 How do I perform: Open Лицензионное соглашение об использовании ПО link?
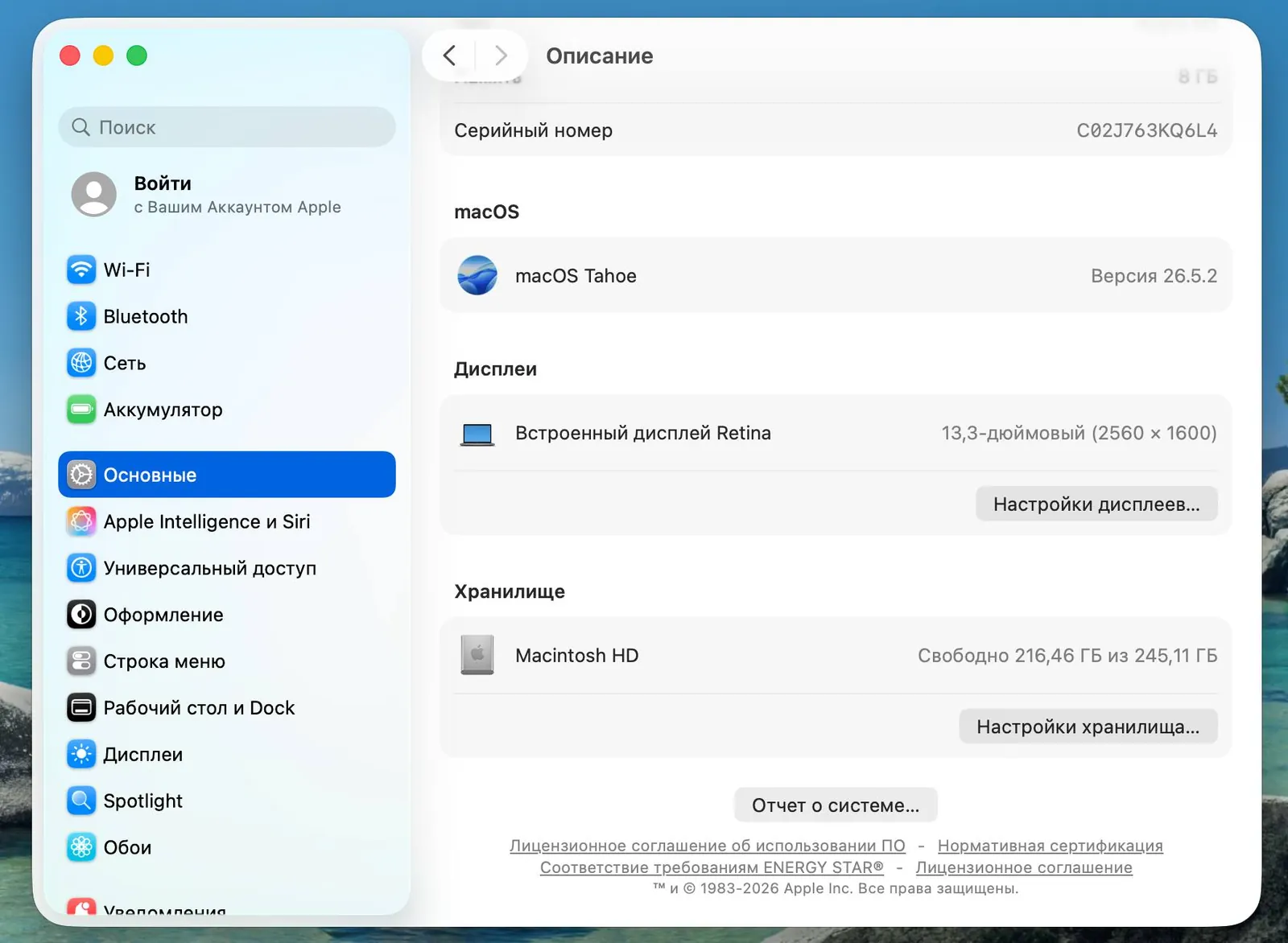pyautogui.click(x=708, y=846)
